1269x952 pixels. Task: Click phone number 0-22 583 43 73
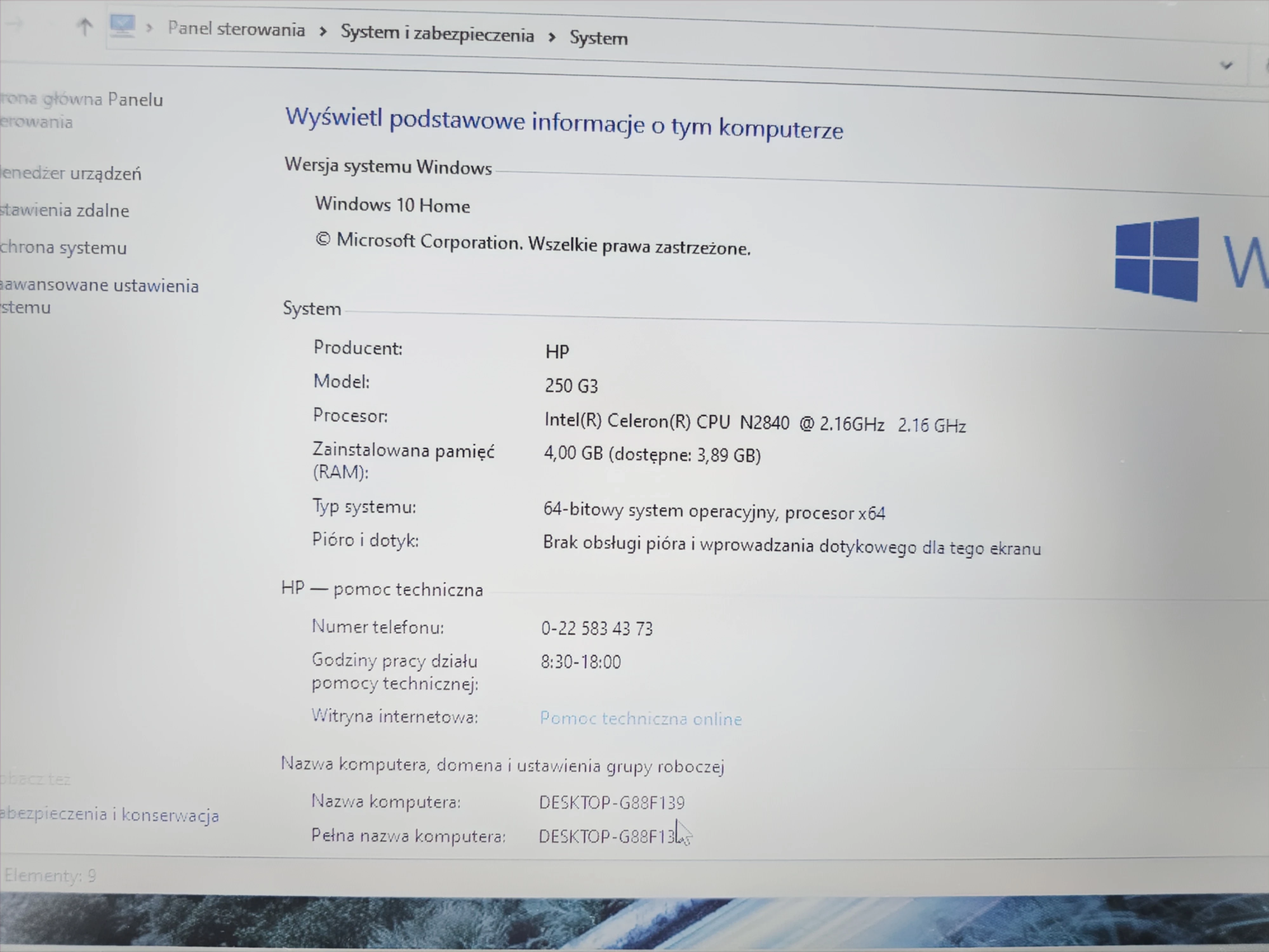click(597, 629)
